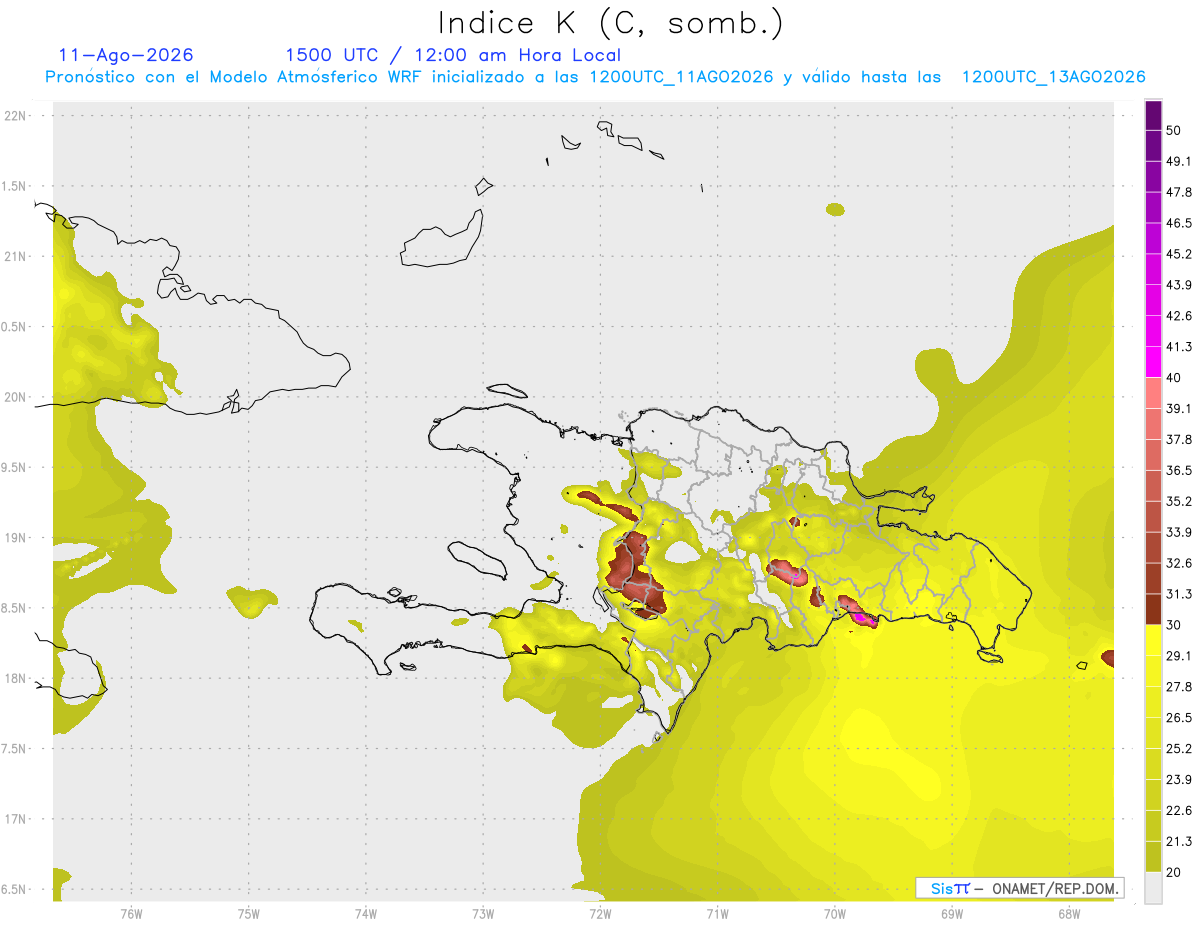Click legend color band between 39.1 and 40
Screen dimensions: 1200x927
(x=1153, y=393)
